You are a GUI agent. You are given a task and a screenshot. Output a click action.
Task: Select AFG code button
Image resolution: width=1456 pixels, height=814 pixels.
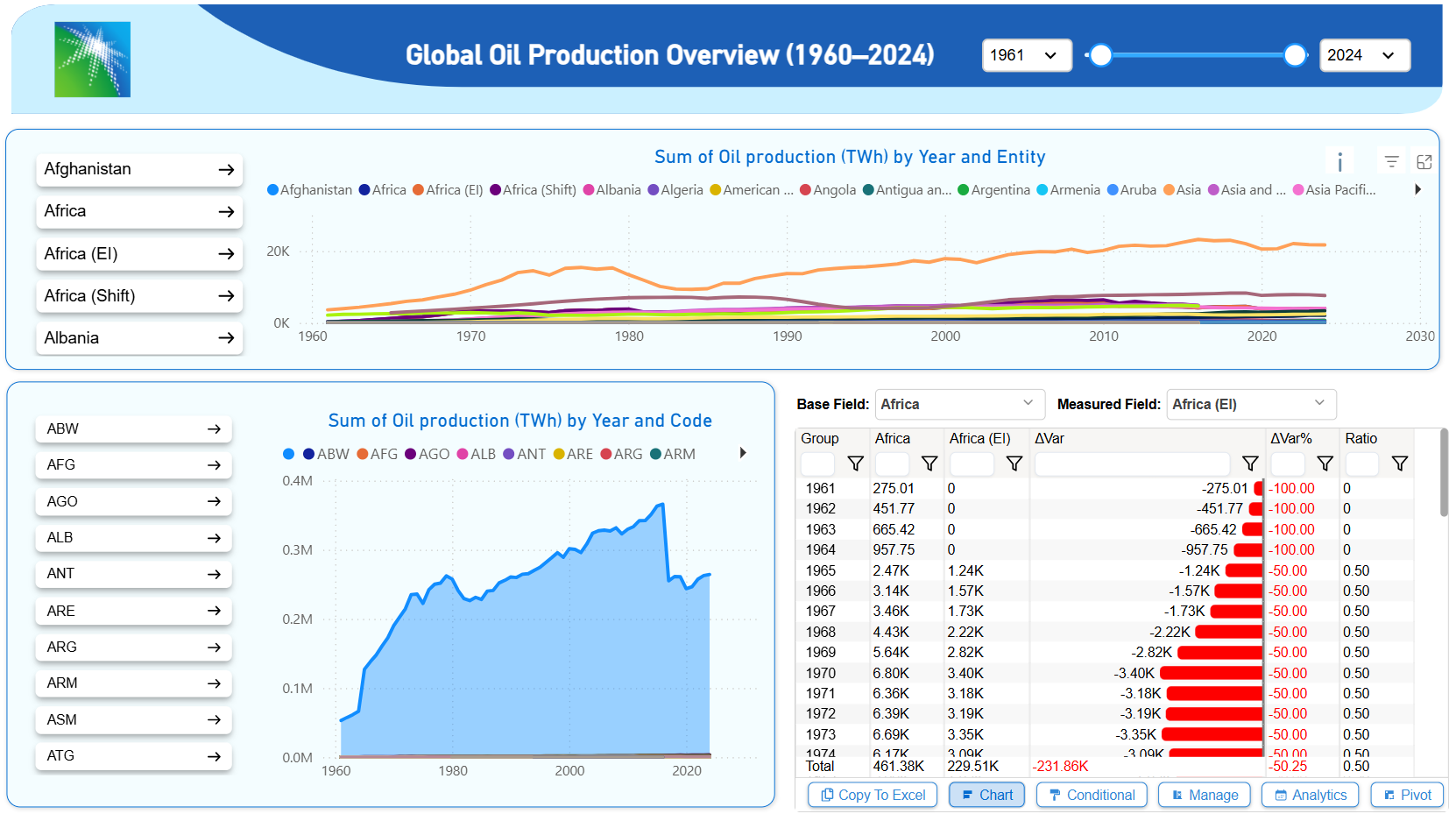[133, 465]
